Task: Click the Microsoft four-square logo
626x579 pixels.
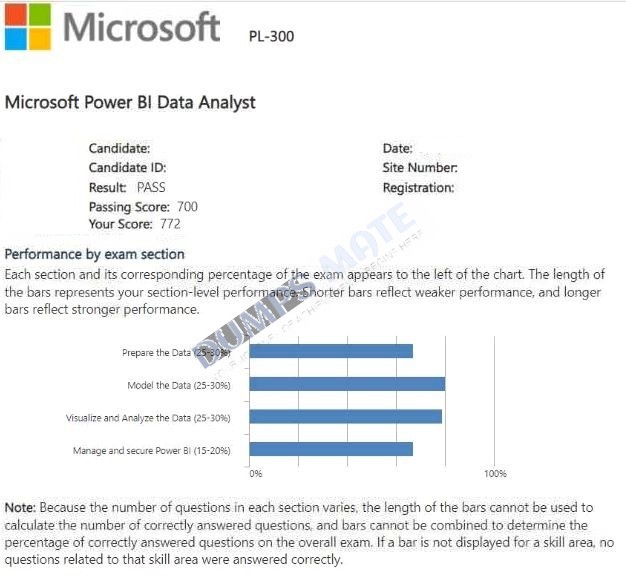Action: 28,27
